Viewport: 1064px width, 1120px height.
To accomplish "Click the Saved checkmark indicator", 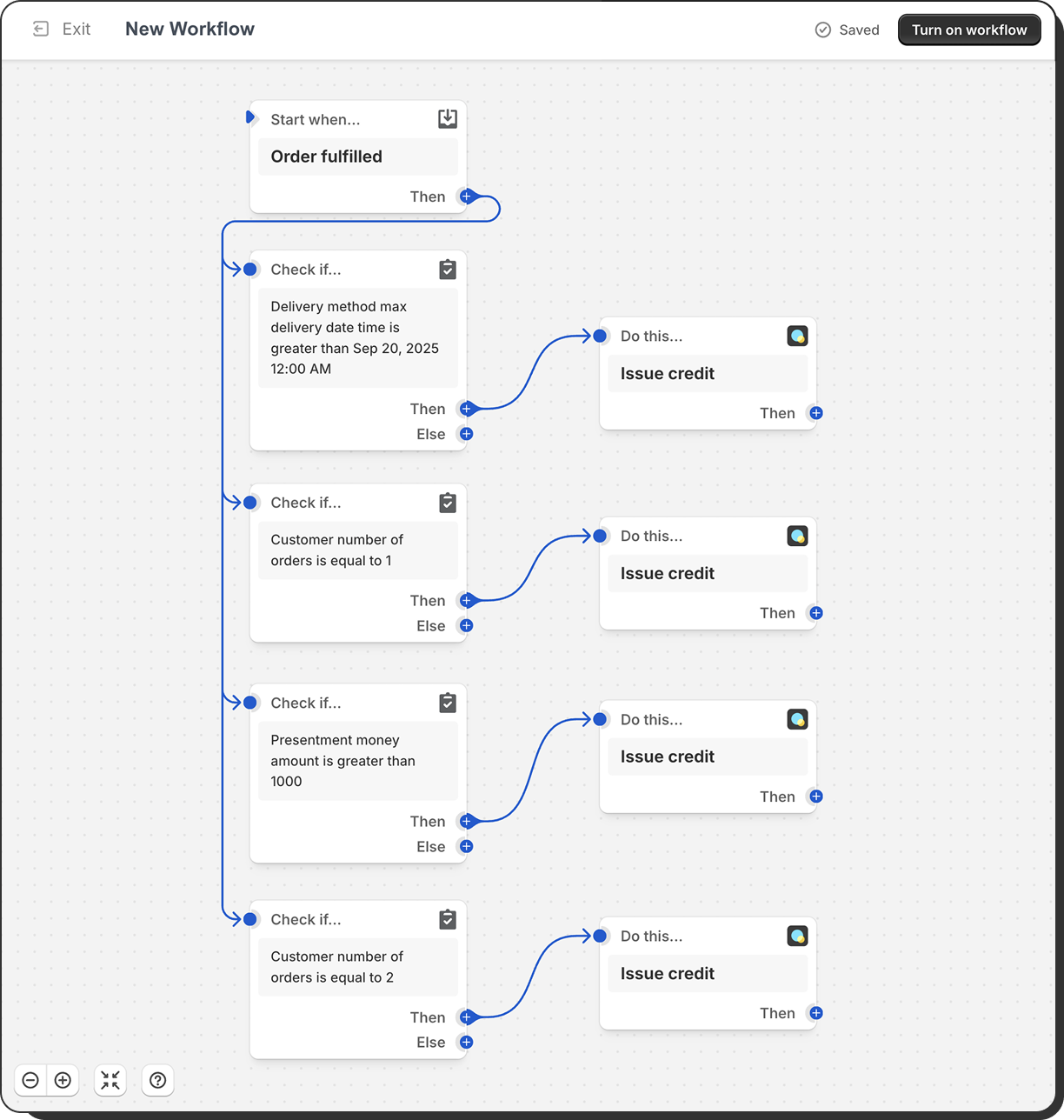I will (x=822, y=30).
